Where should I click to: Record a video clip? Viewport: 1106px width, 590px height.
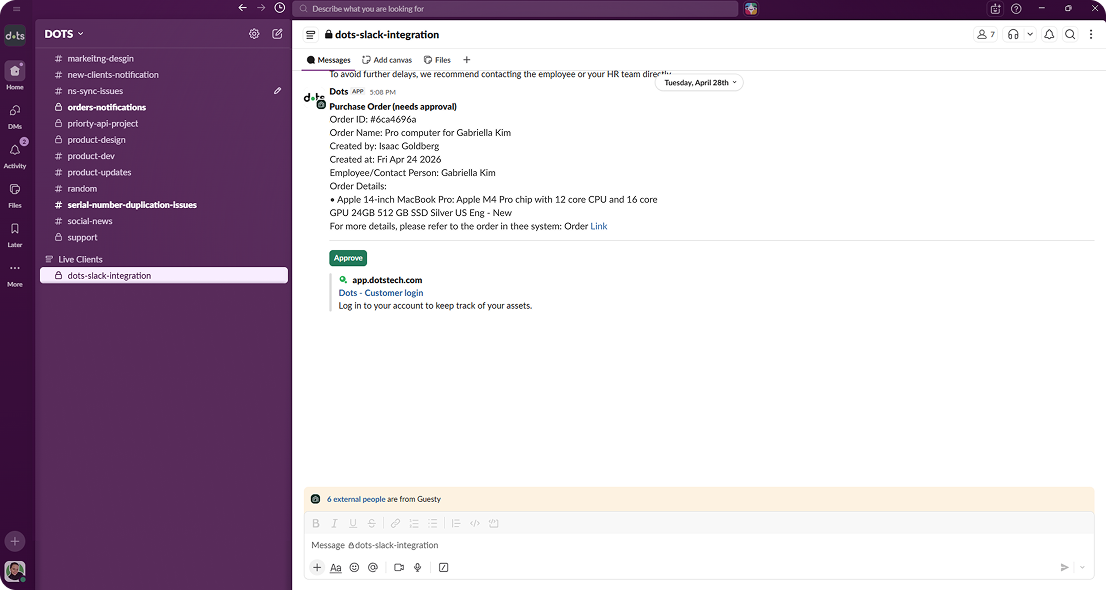(x=399, y=567)
